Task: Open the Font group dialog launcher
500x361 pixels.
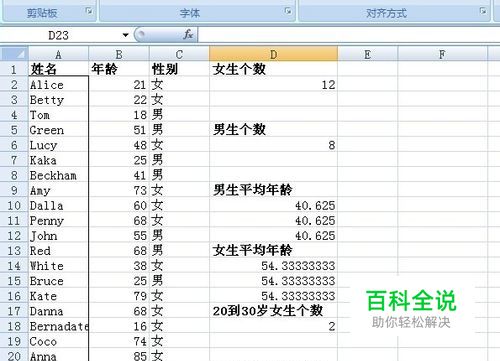Action: 288,11
